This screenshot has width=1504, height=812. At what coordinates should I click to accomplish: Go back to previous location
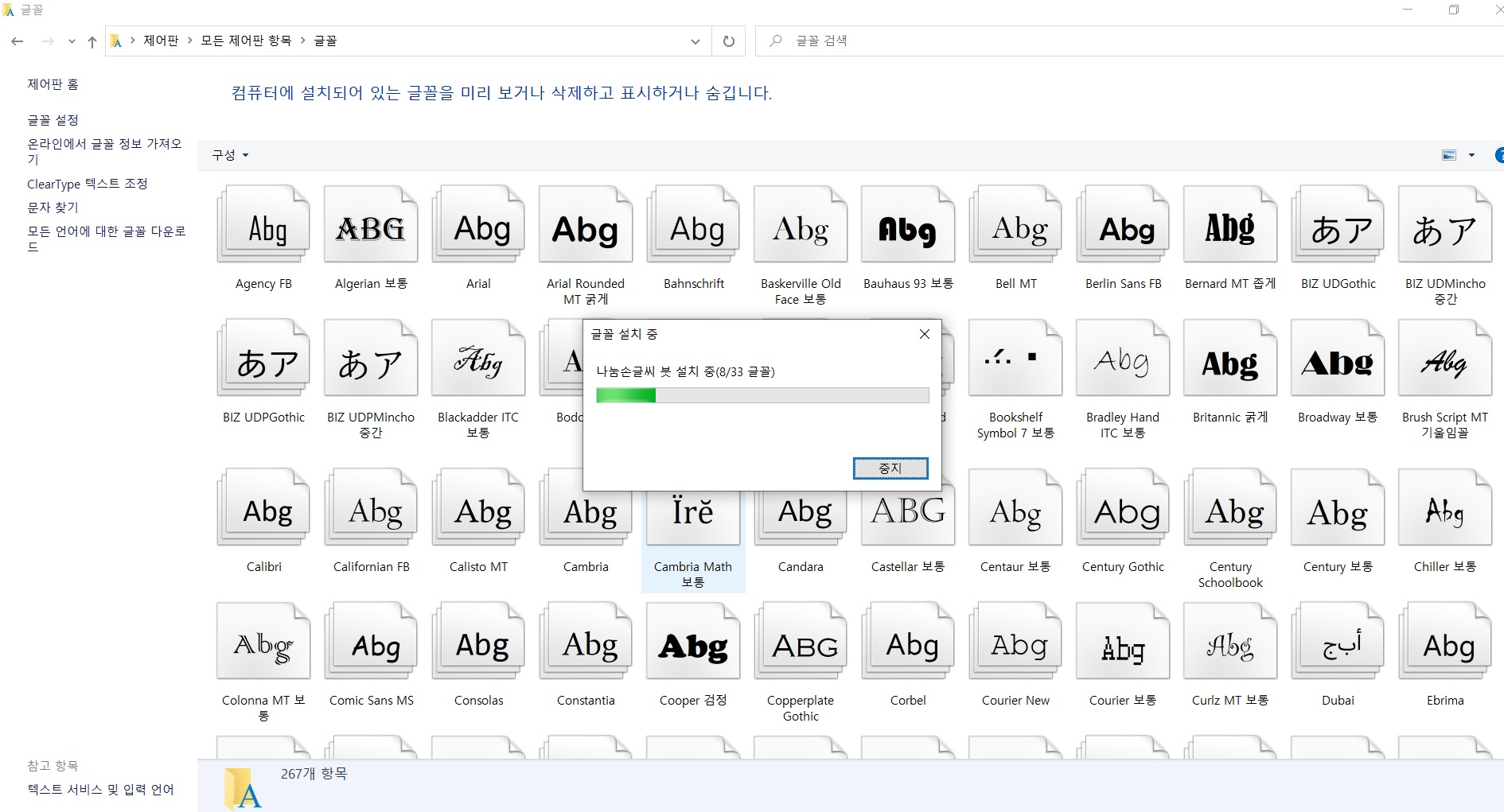coord(18,41)
